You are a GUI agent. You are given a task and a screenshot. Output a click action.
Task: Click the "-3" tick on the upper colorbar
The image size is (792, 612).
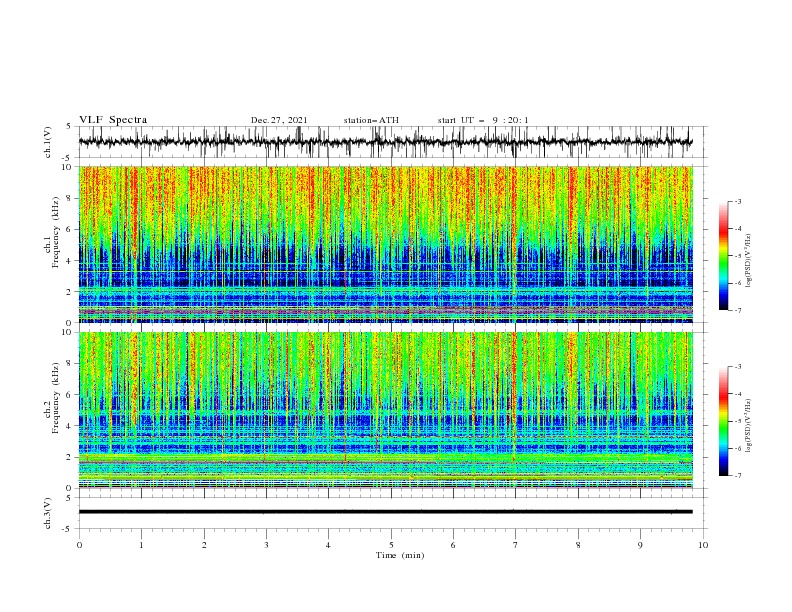[x=738, y=201]
